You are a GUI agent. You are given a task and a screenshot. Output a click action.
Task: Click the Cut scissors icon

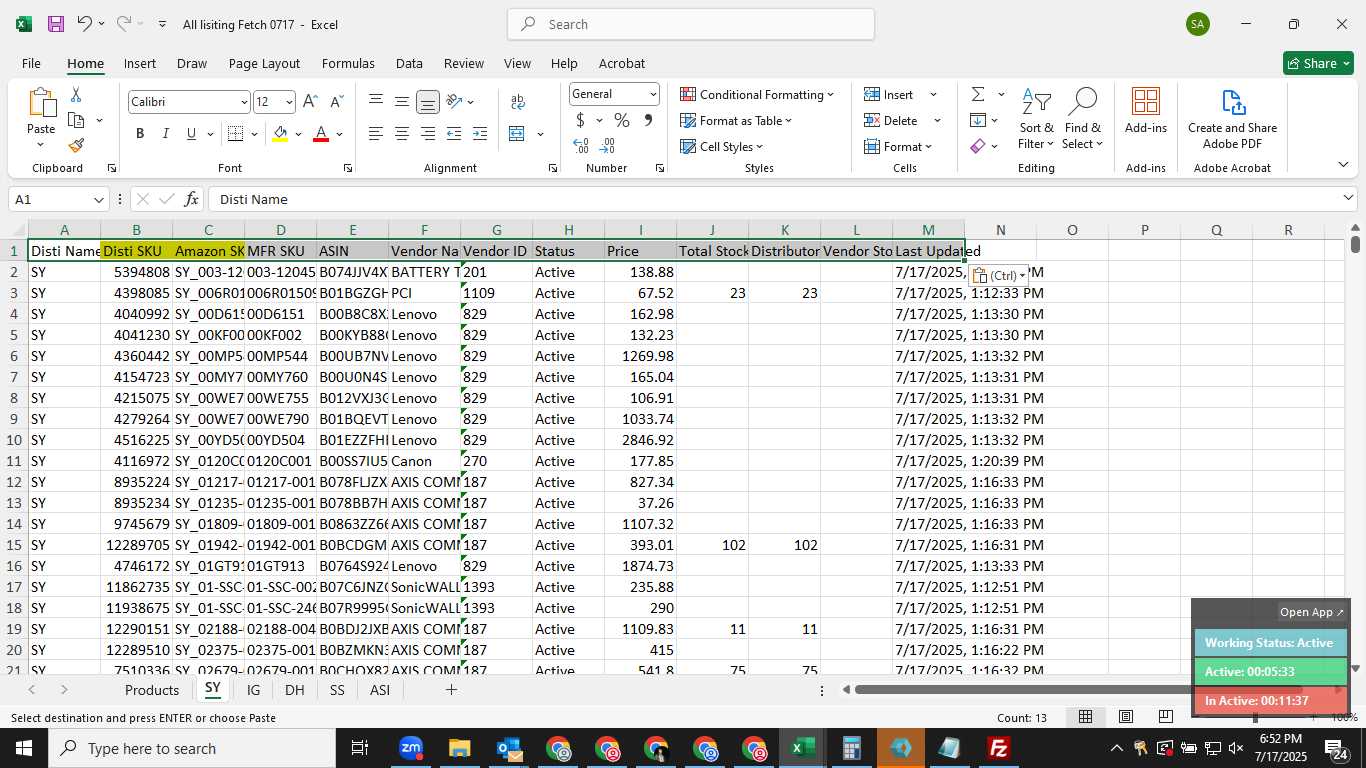pos(76,95)
